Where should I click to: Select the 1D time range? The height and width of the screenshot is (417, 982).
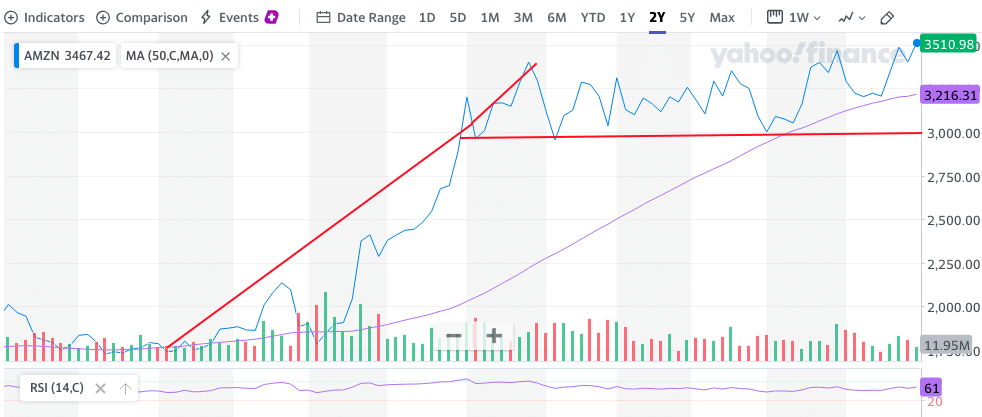[x=427, y=18]
